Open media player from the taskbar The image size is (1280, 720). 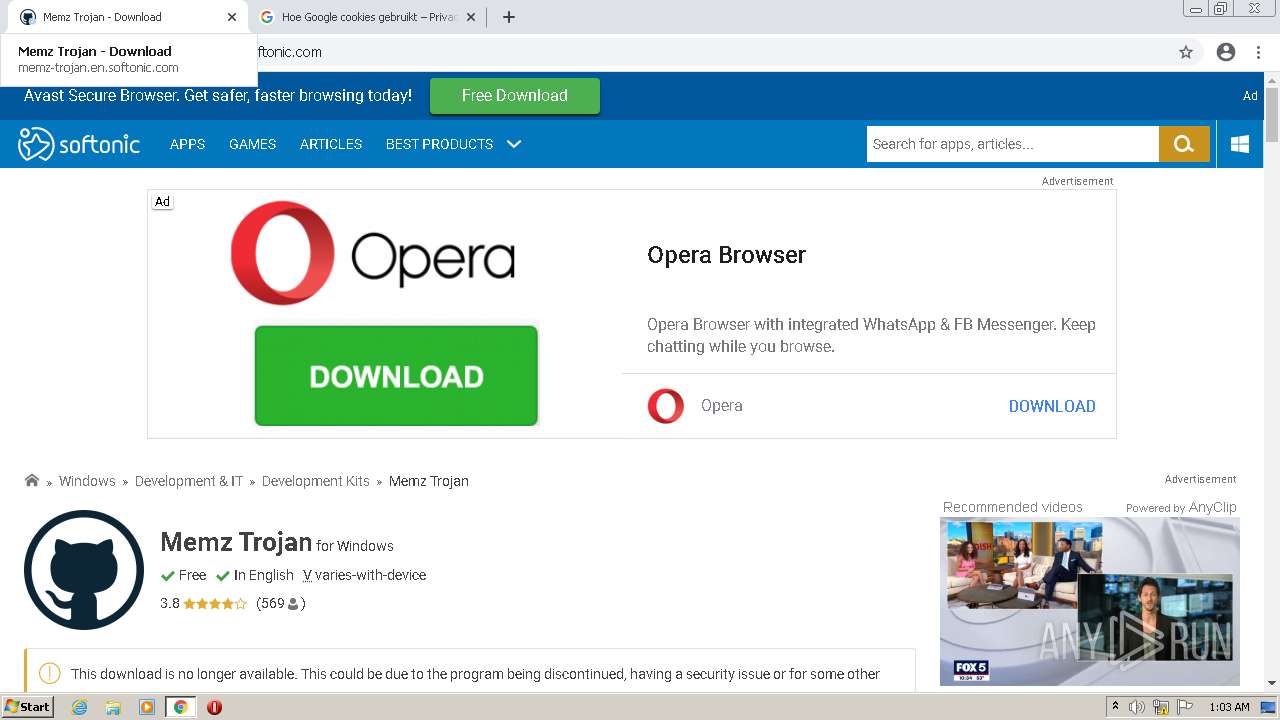(x=147, y=707)
